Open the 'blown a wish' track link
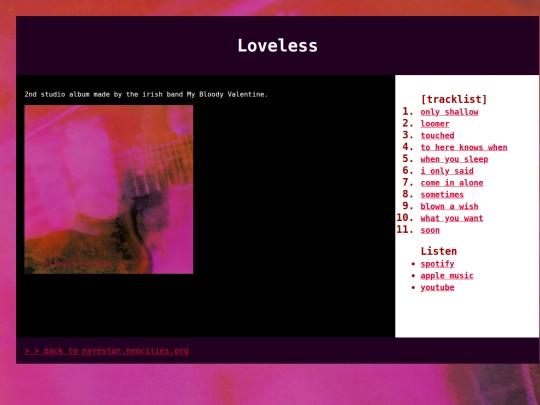The image size is (540, 405). [x=449, y=206]
